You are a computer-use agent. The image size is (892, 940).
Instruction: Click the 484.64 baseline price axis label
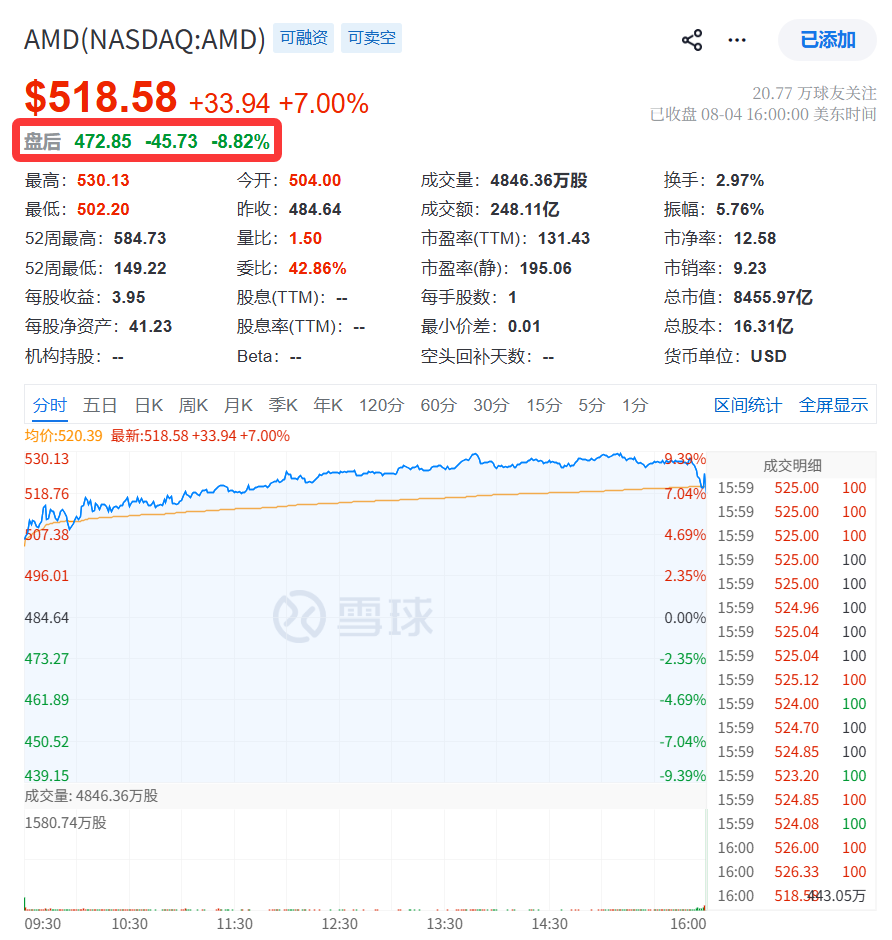[x=47, y=617]
